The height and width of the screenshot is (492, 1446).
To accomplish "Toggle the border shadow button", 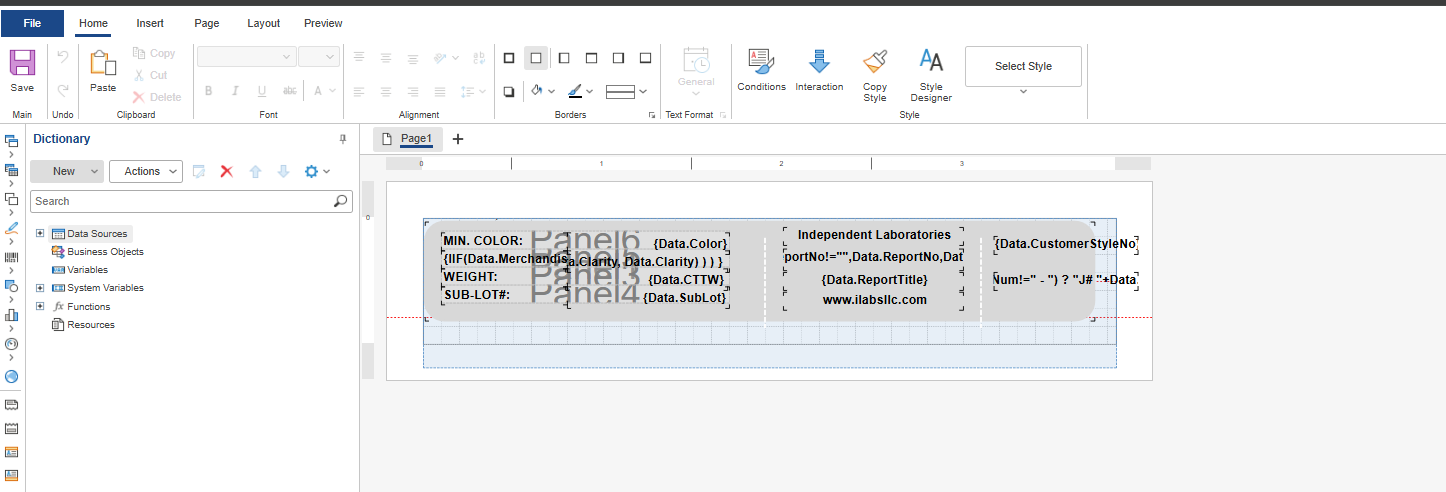I will (x=509, y=91).
